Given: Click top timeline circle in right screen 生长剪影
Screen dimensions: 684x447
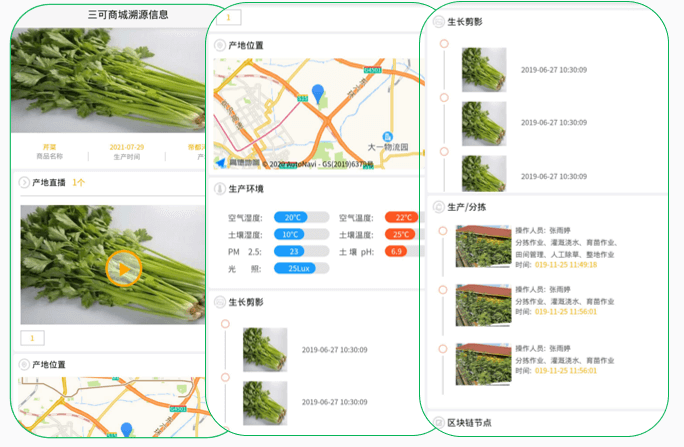Looking at the screenshot, I should click(x=444, y=44).
